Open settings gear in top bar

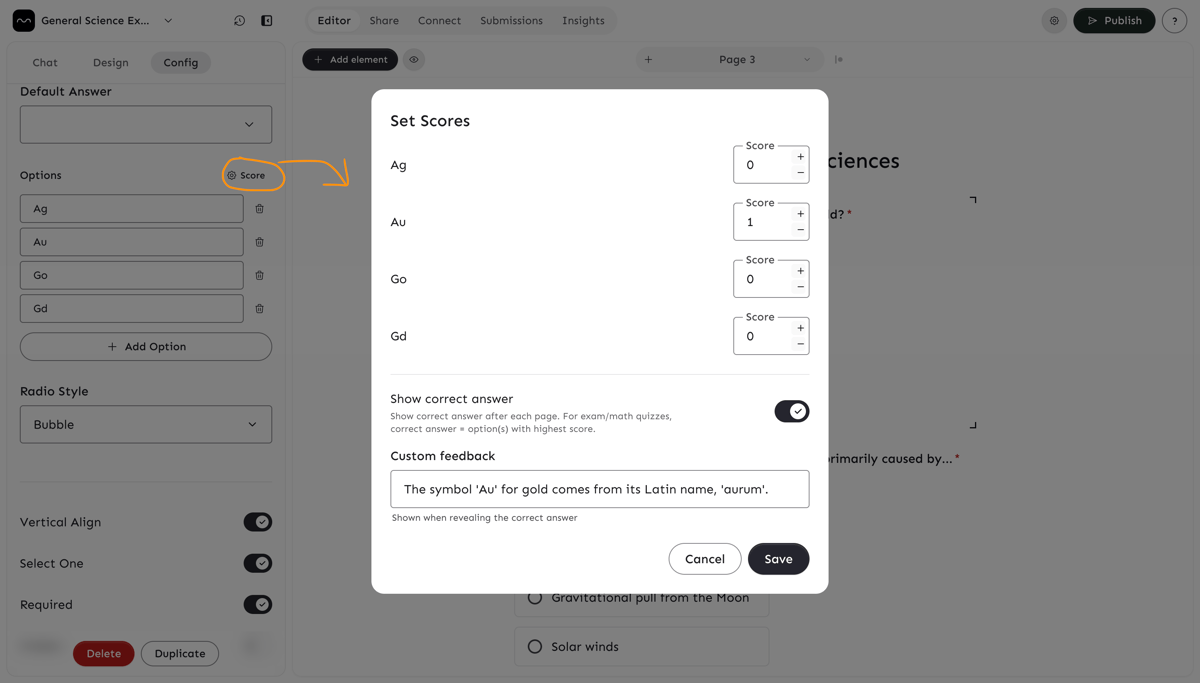[1054, 20]
